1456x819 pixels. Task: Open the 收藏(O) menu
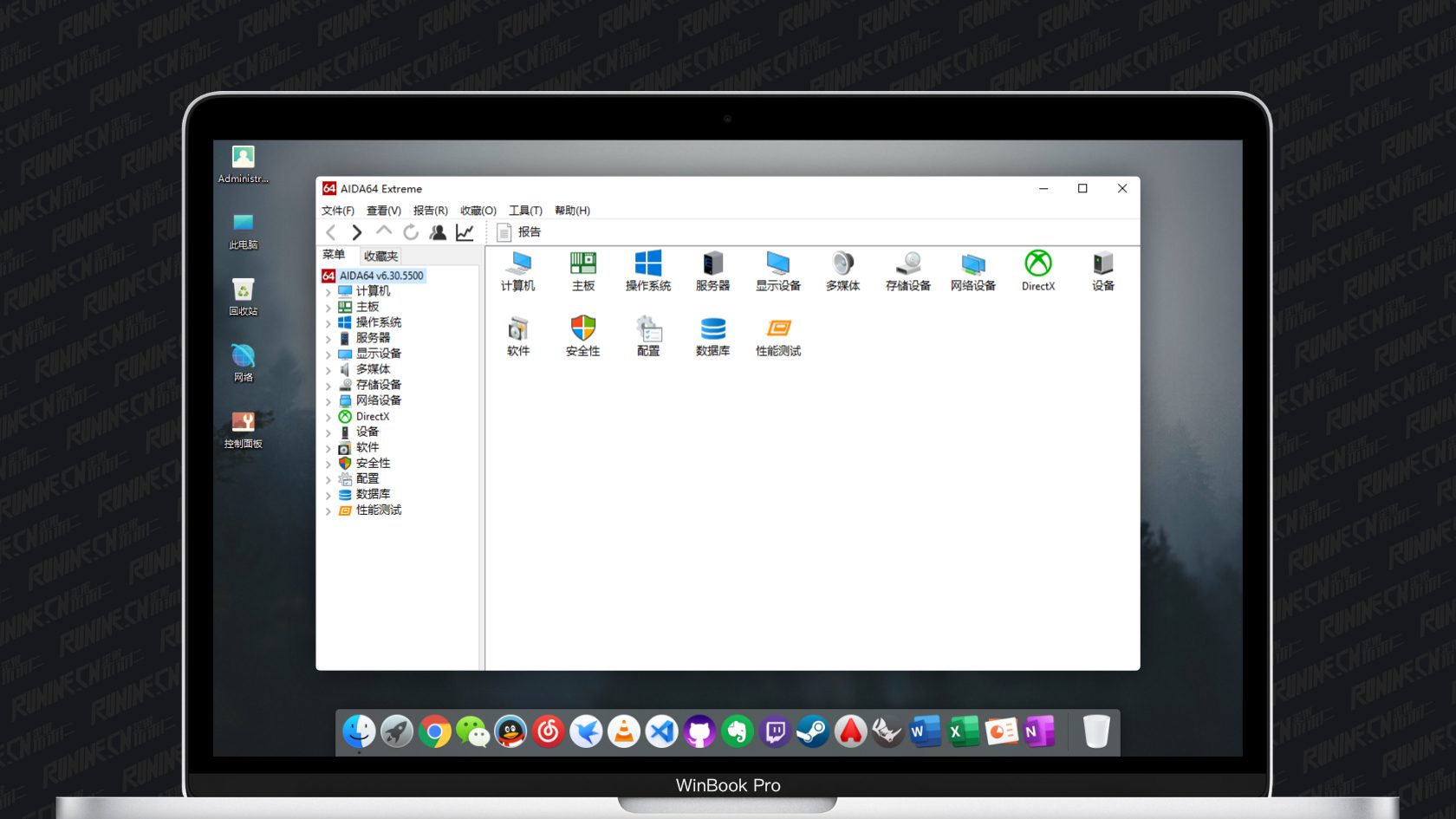(x=478, y=211)
